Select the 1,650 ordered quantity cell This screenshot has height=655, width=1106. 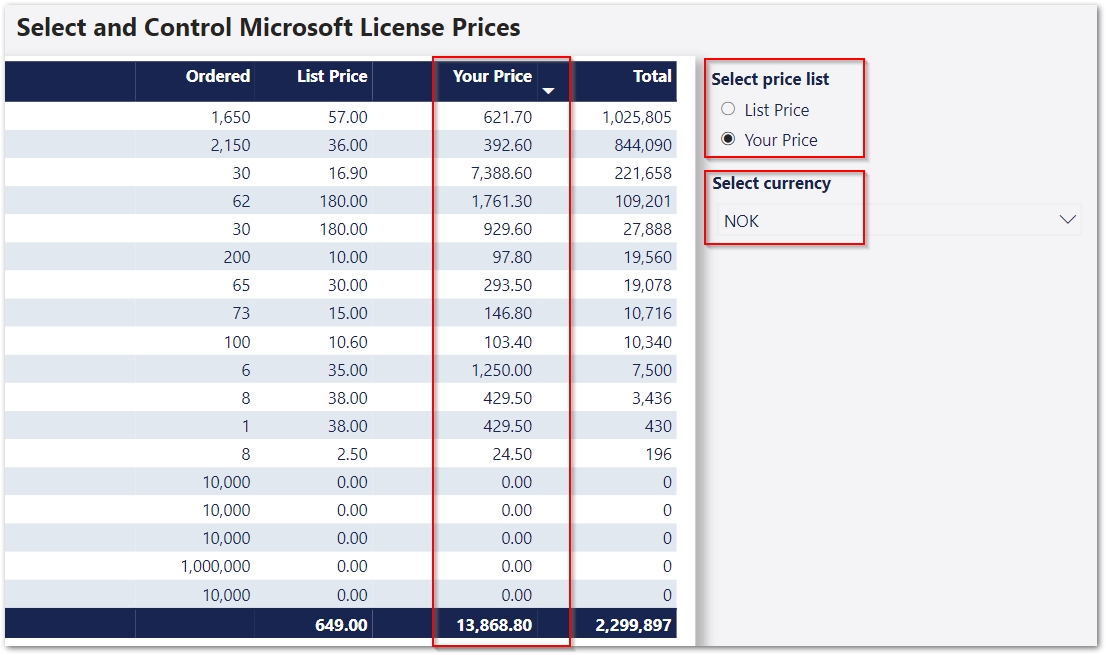[x=231, y=117]
